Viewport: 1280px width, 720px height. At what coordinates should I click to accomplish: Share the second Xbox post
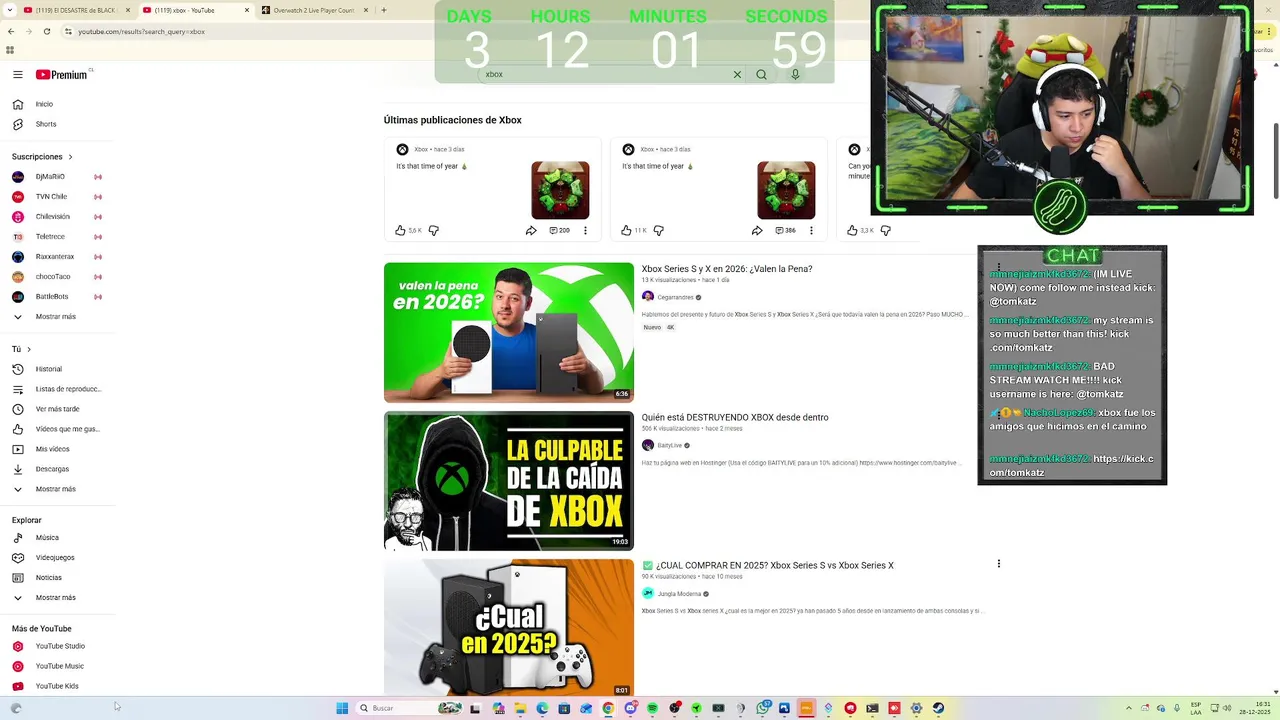tap(757, 230)
